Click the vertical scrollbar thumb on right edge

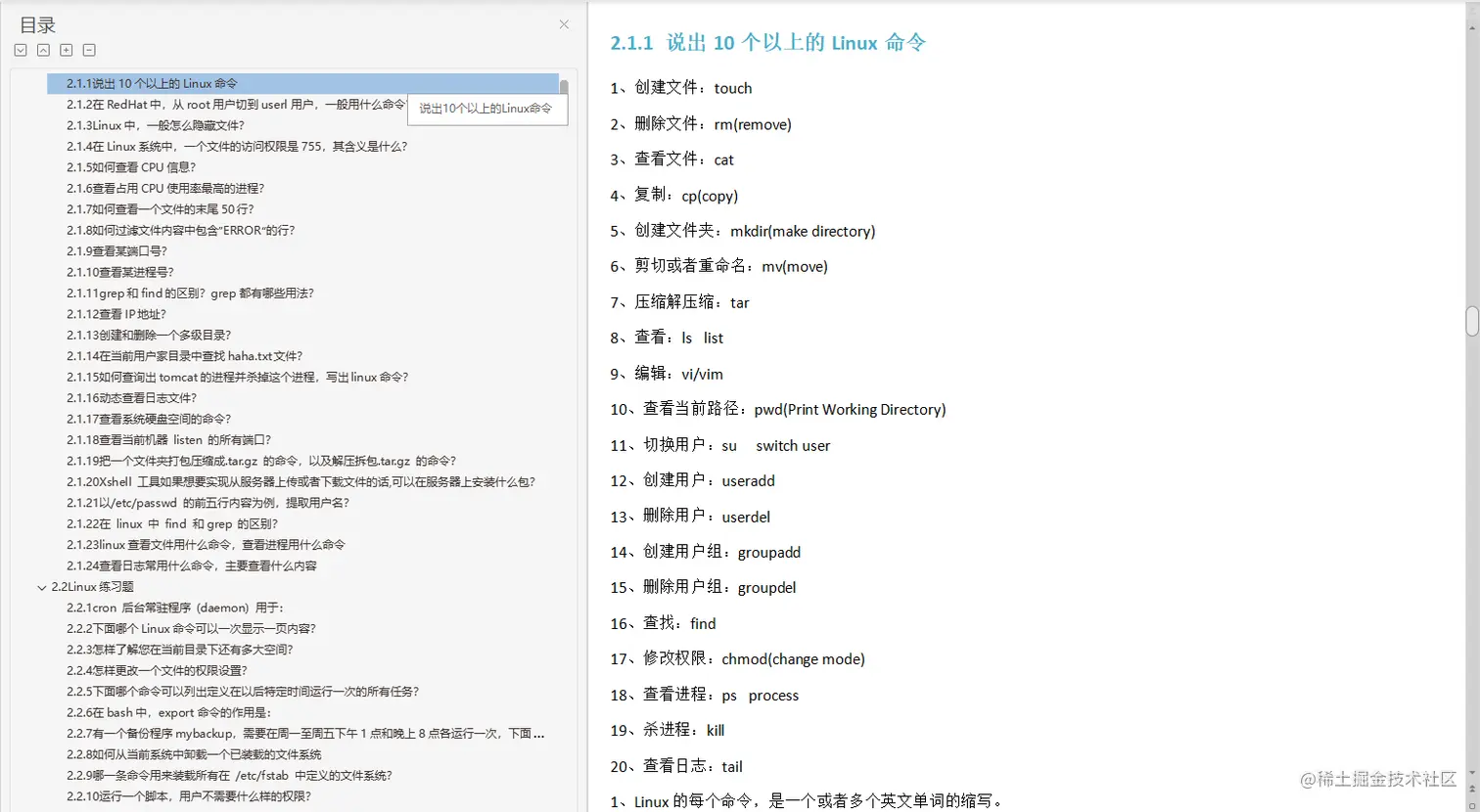pyautogui.click(x=1472, y=321)
